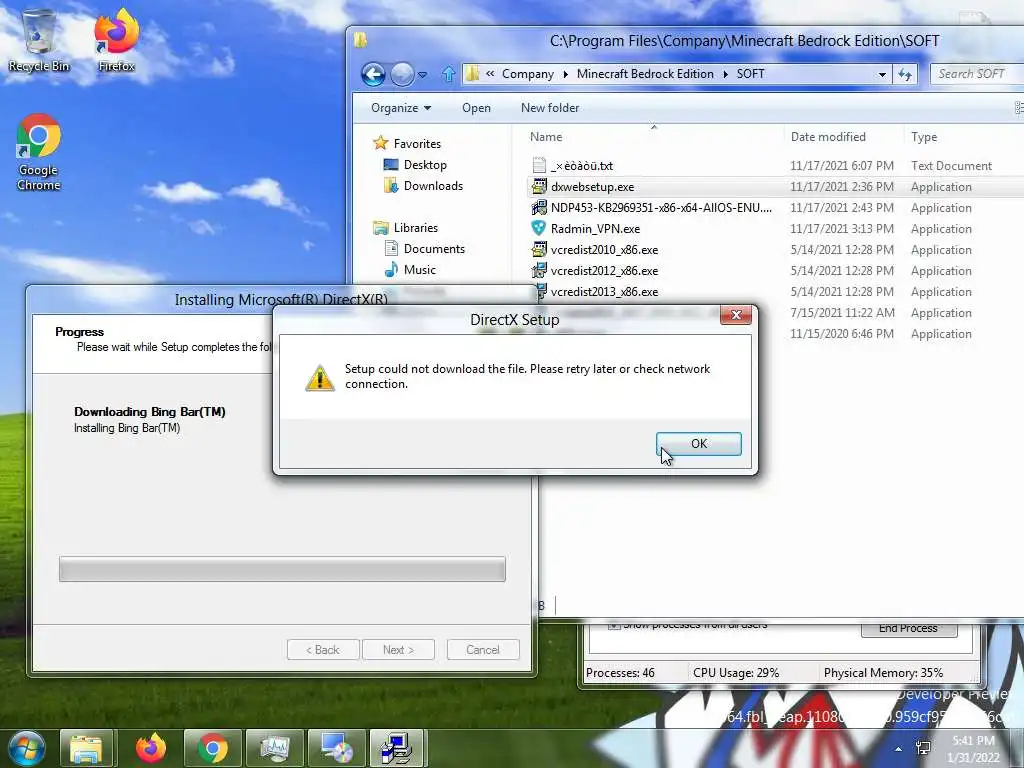Select the Radmin_VPN.exe file name
Image resolution: width=1024 pixels, height=768 pixels.
click(595, 229)
